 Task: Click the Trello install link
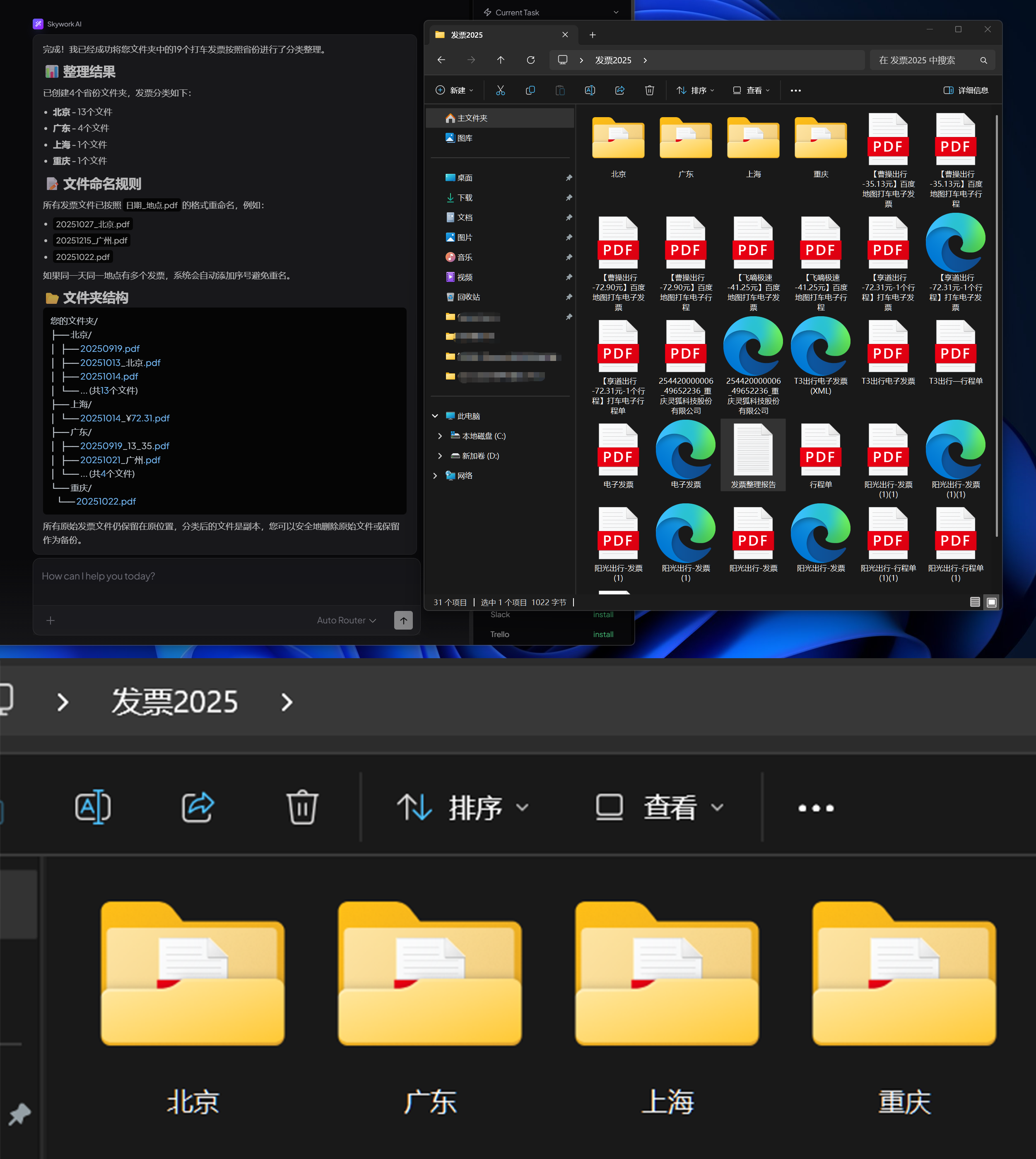point(603,634)
